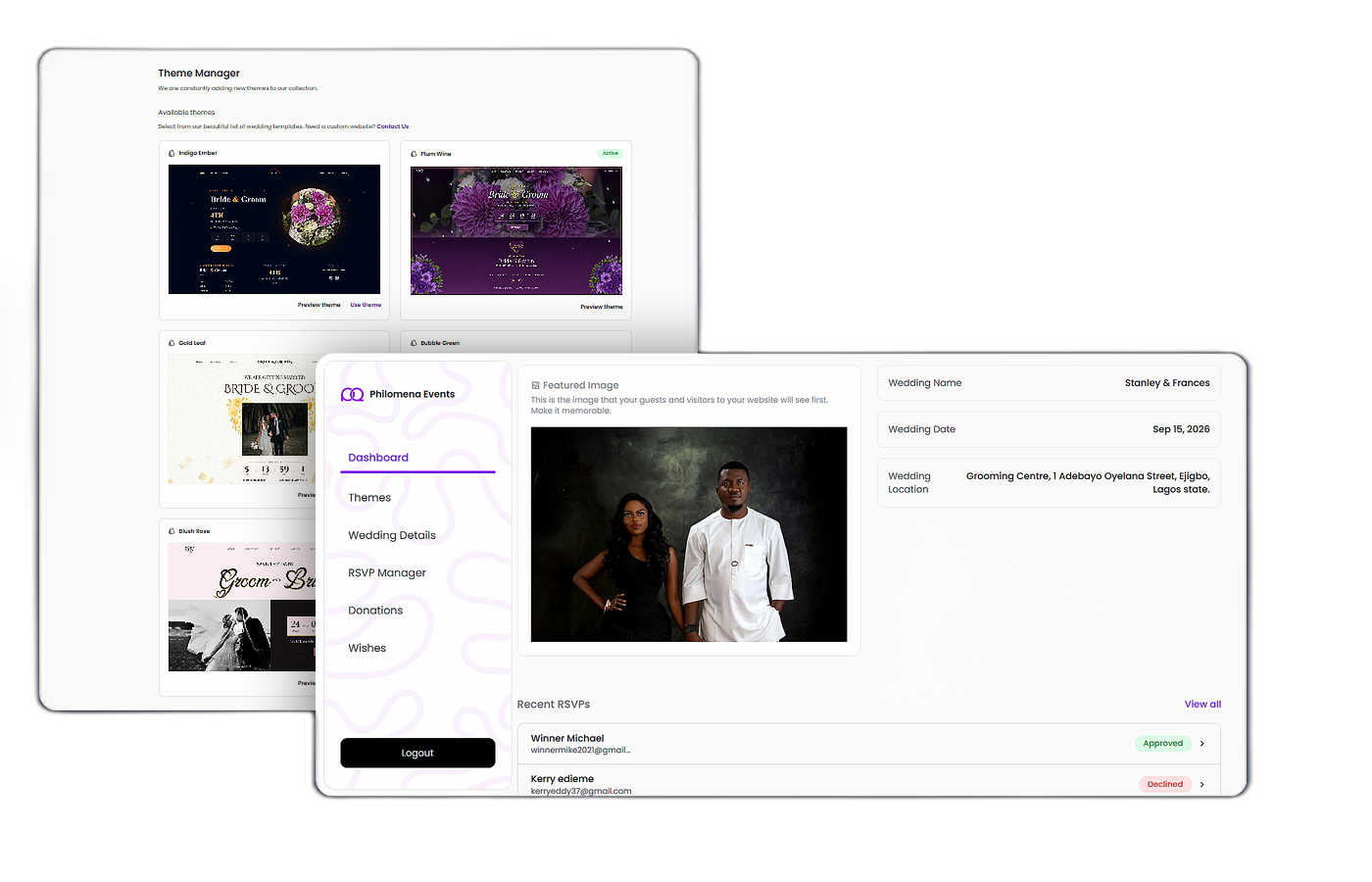Viewport: 1372px width, 882px height.
Task: Click the Philomena Events interlocking rings logo
Action: 352,395
